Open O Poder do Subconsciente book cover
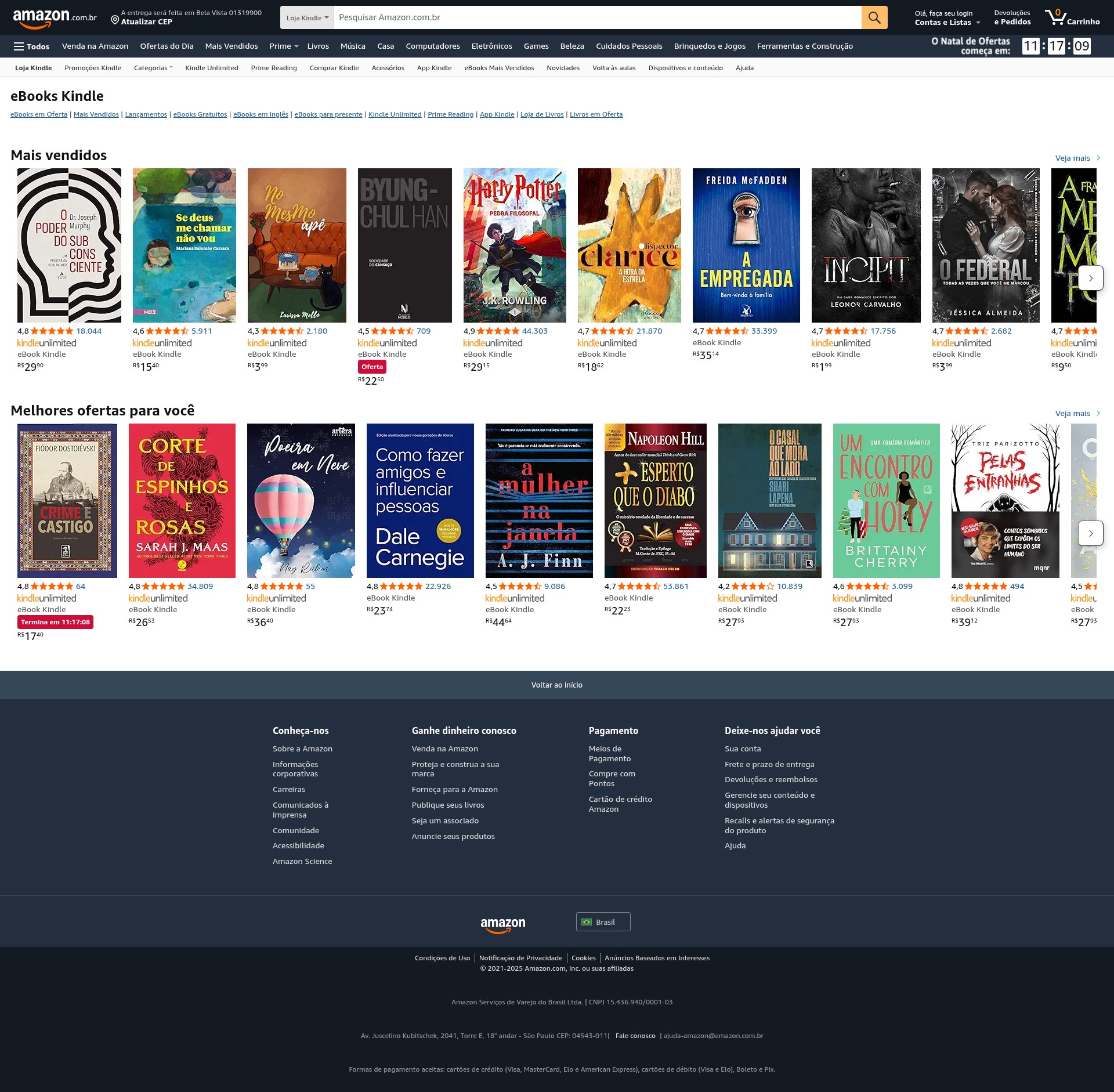This screenshot has height=1092, width=1114. pos(69,245)
